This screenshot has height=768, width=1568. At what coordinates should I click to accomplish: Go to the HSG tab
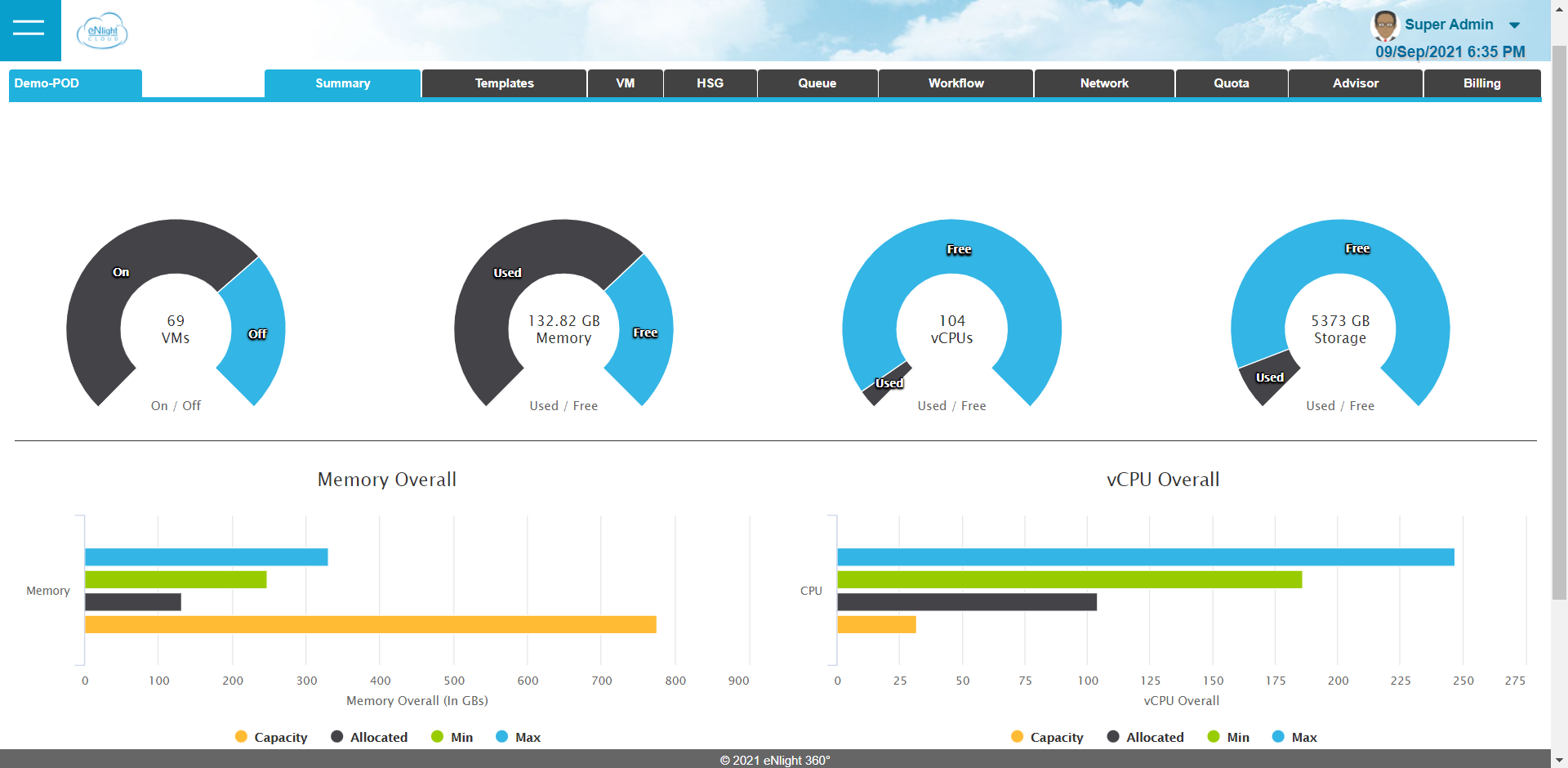710,83
